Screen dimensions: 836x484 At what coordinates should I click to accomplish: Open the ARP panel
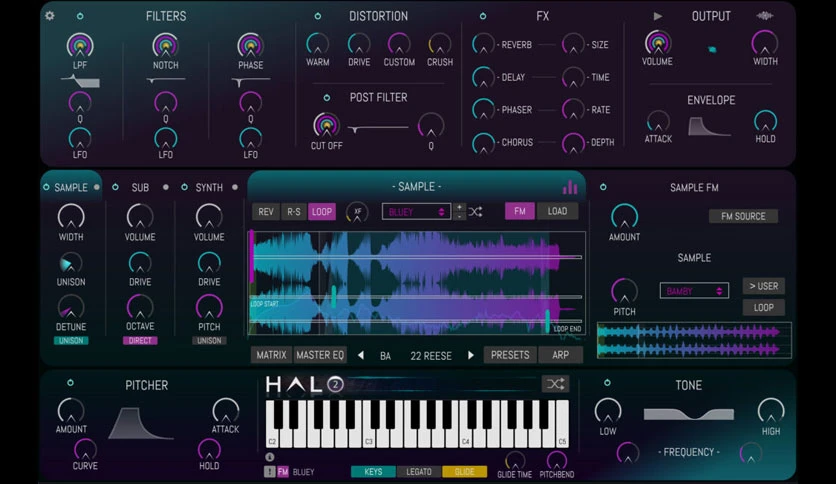click(x=560, y=355)
